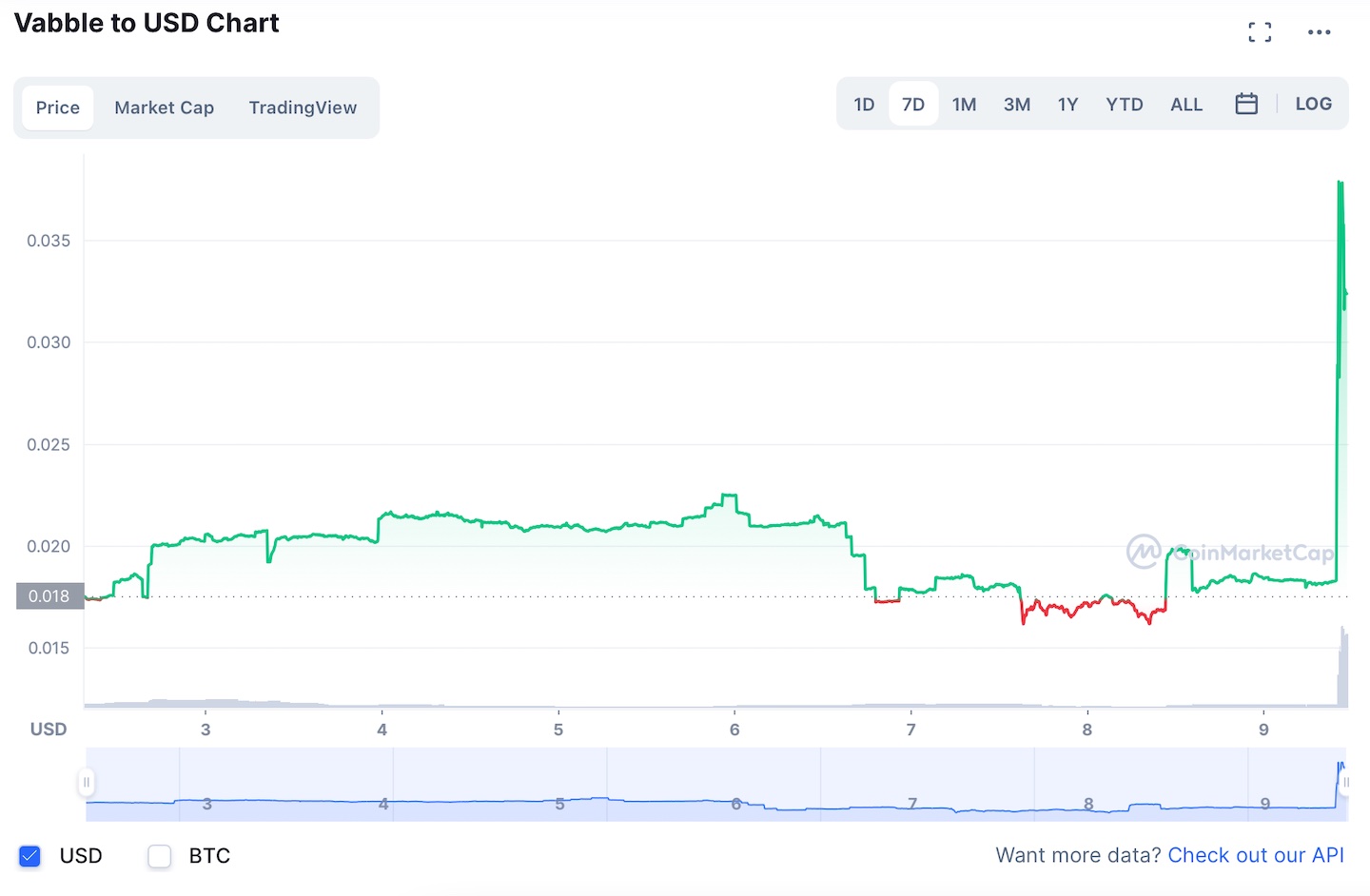Select the 1M time range

[964, 104]
